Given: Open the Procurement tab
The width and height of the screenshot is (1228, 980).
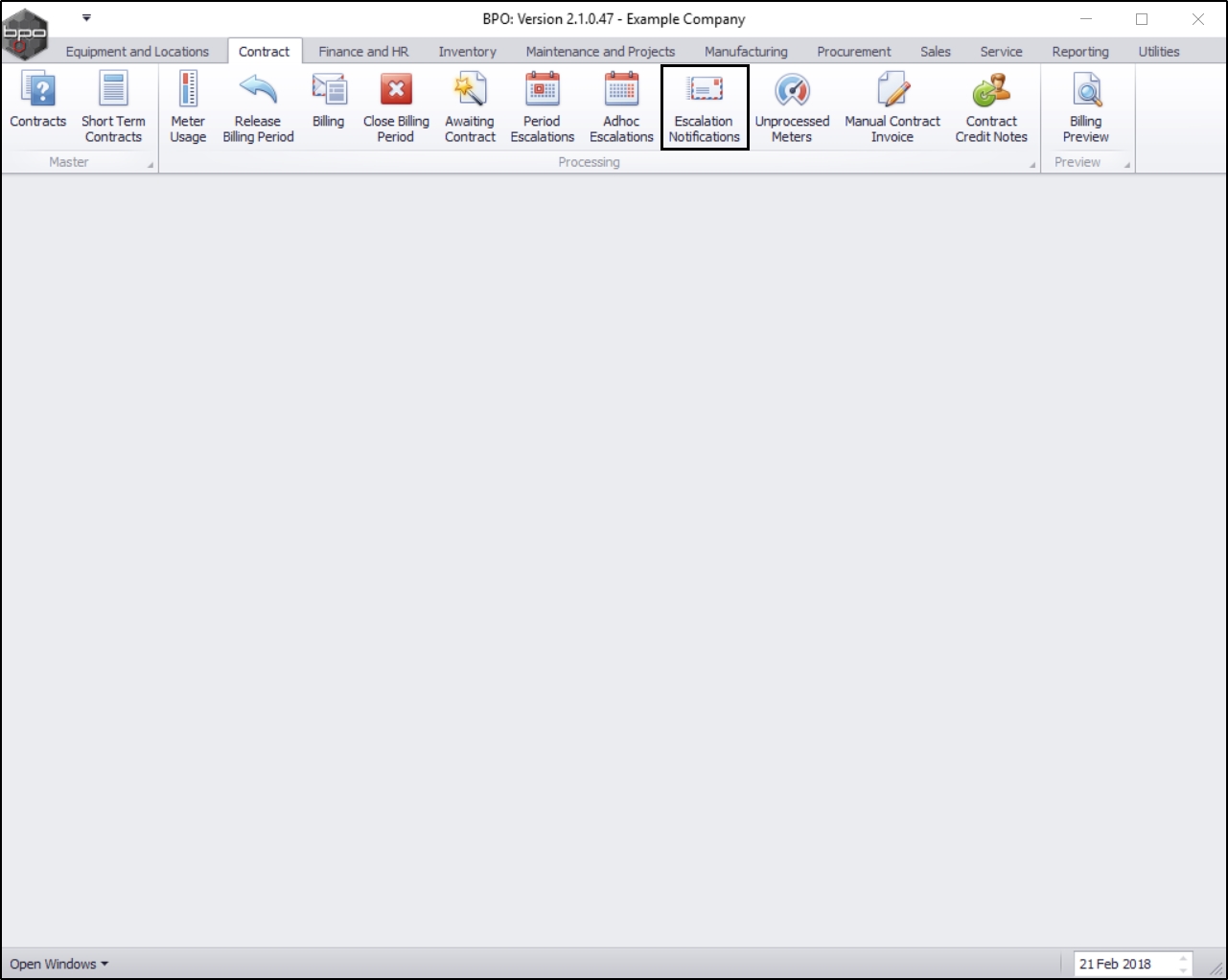Looking at the screenshot, I should click(854, 52).
